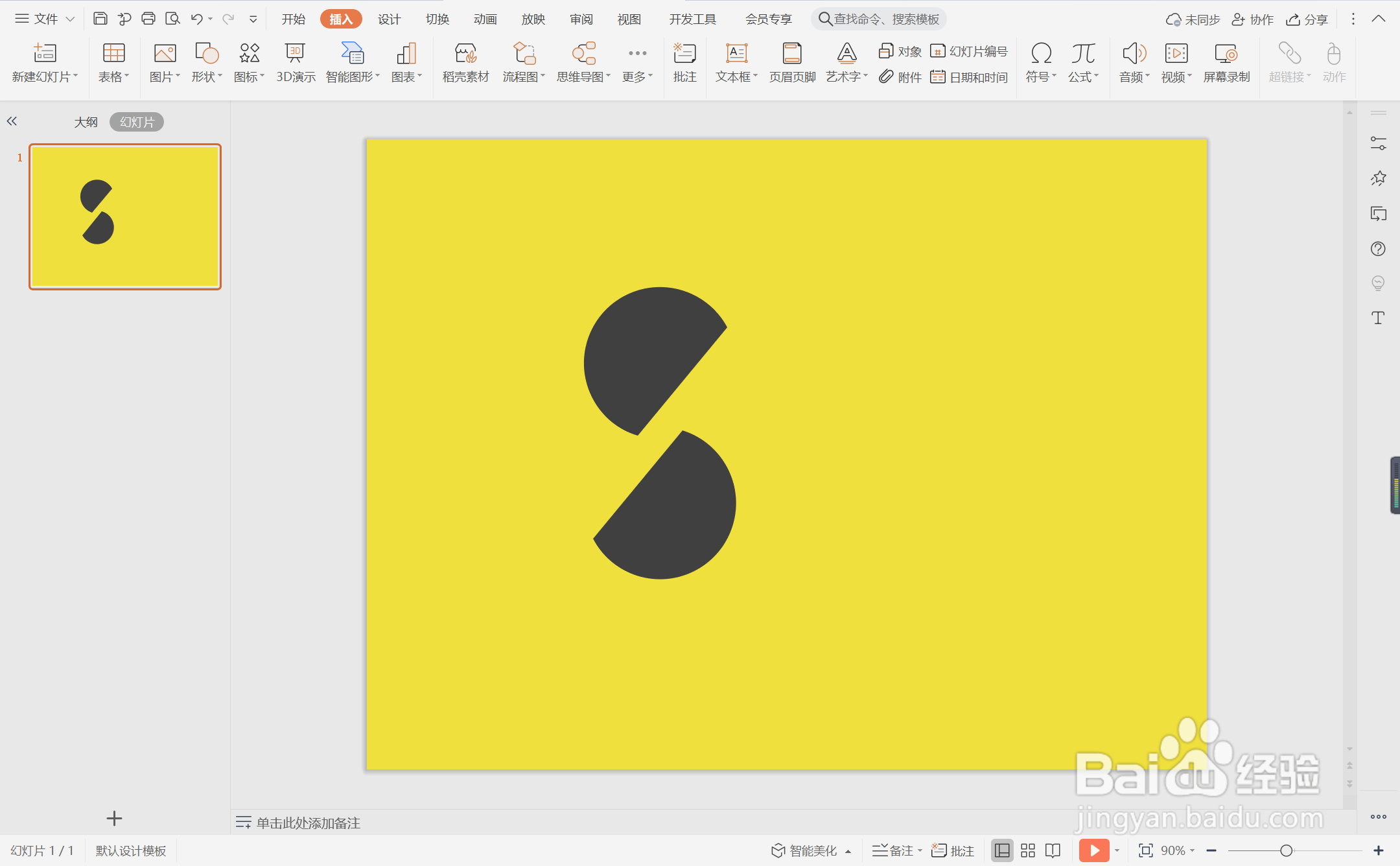Click the 未同步 sync status button
Viewport: 1400px width, 866px height.
tap(1193, 19)
